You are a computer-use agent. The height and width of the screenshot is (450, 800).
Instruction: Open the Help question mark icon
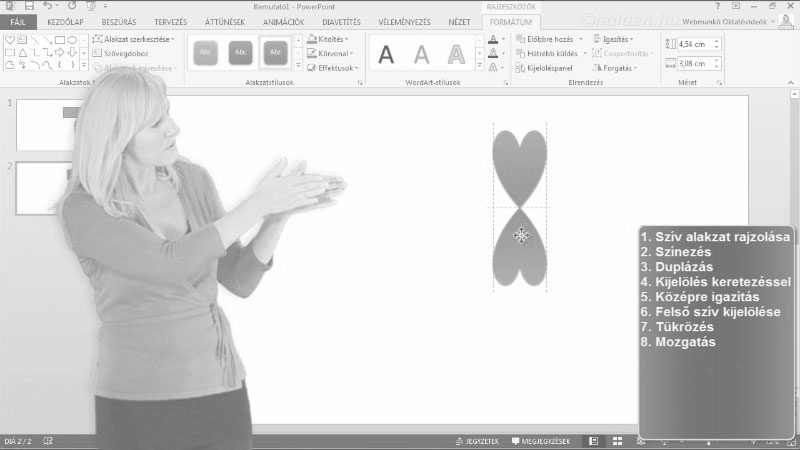[717, 6]
